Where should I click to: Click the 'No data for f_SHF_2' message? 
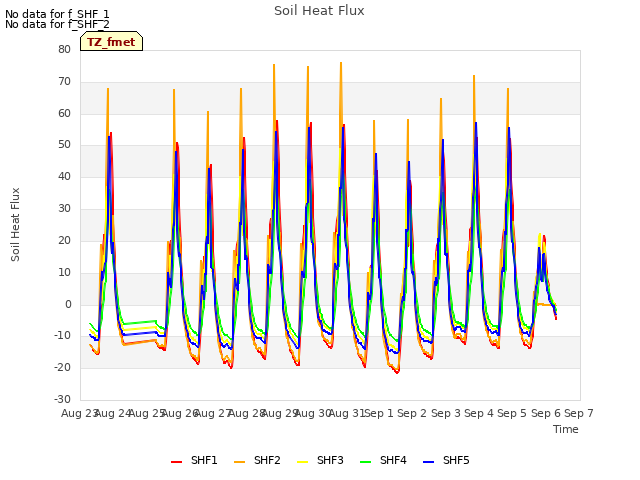[57, 24]
